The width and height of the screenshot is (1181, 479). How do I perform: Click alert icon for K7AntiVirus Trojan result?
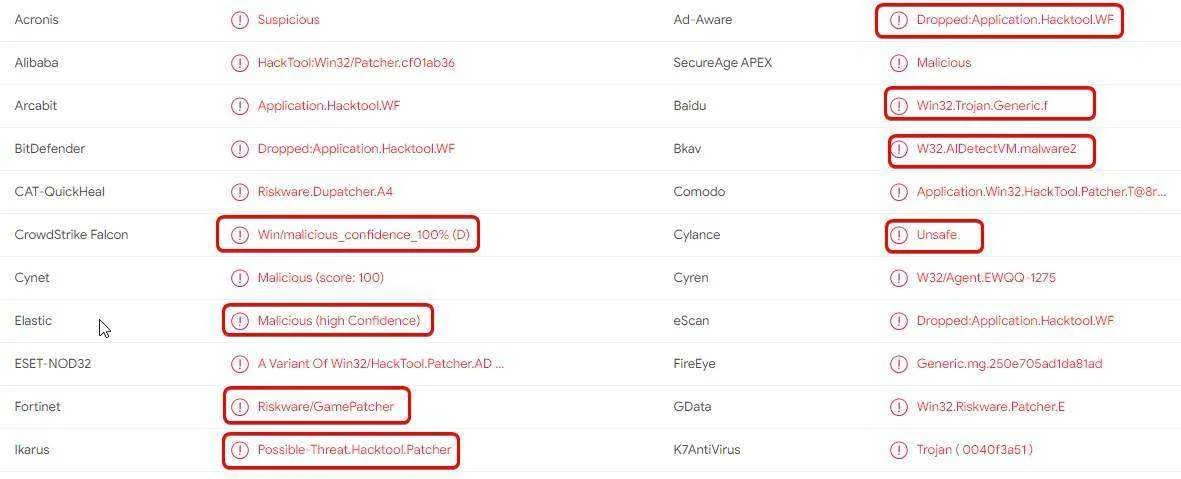click(x=899, y=450)
